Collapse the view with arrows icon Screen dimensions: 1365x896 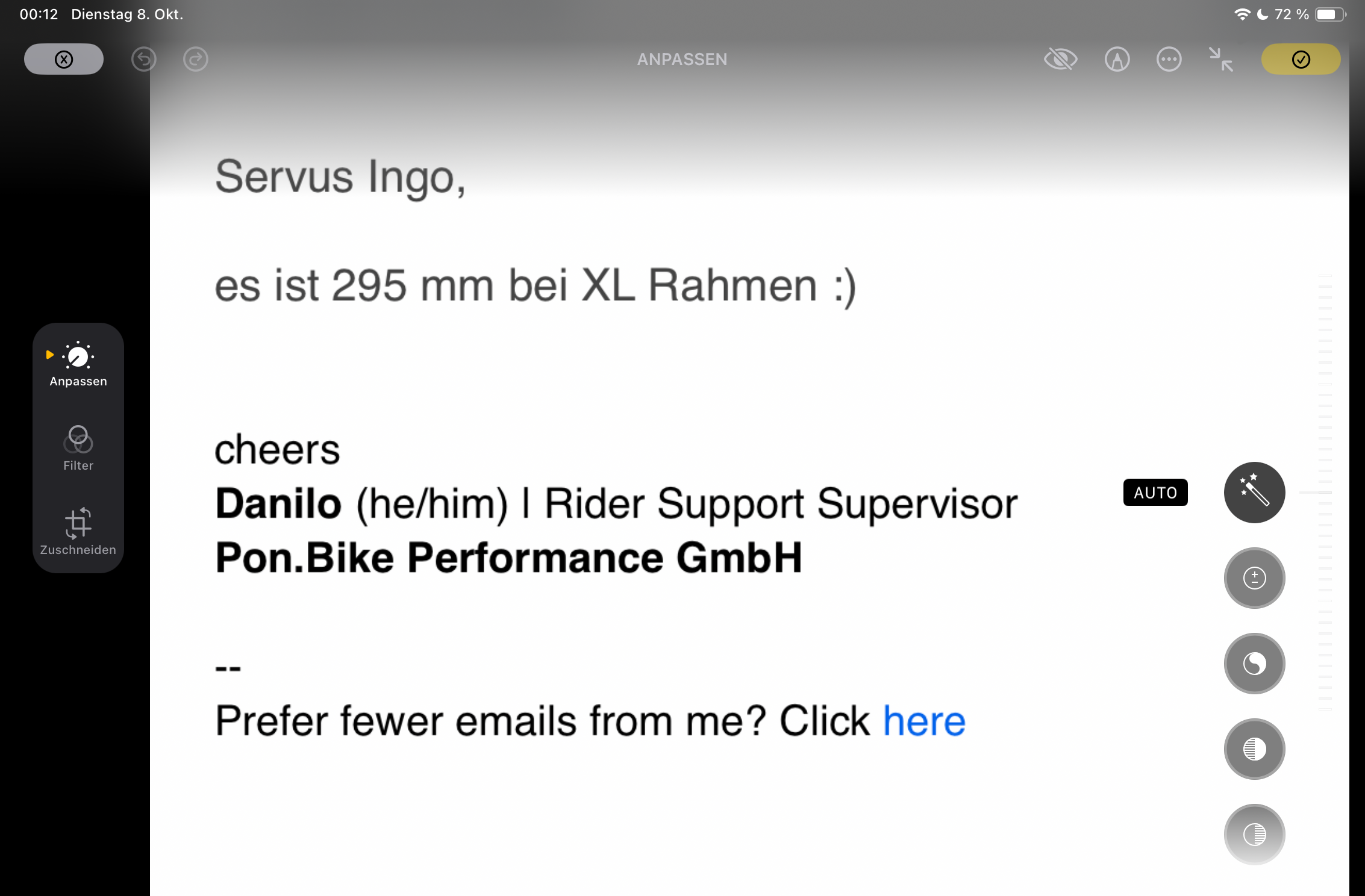(x=1221, y=59)
